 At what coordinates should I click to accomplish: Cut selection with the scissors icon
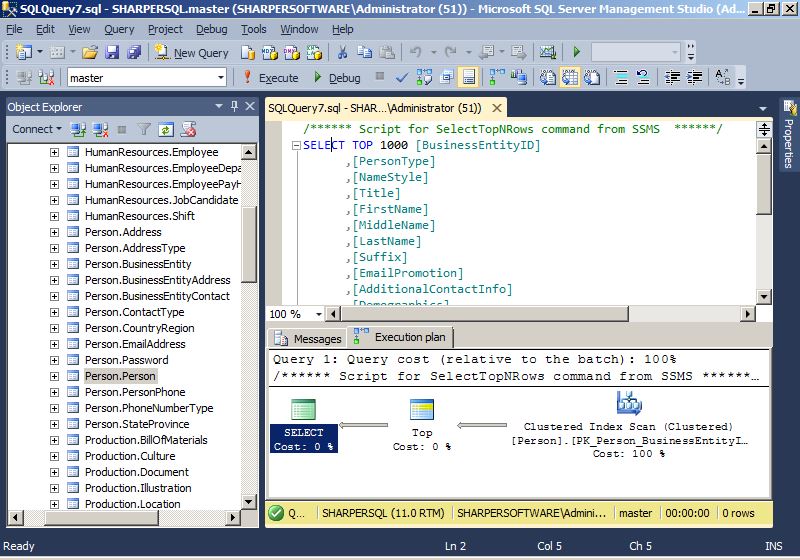click(342, 52)
